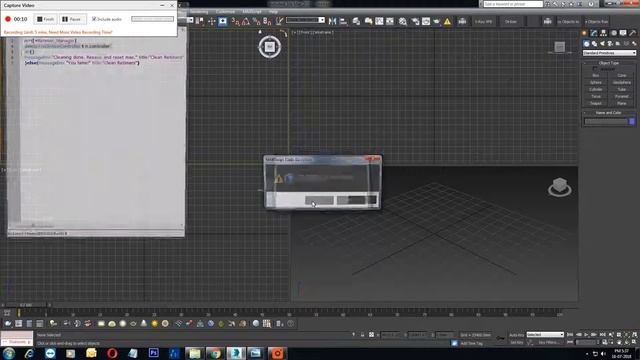
Task: Collapse the Object Type rollout
Action: coord(609,63)
